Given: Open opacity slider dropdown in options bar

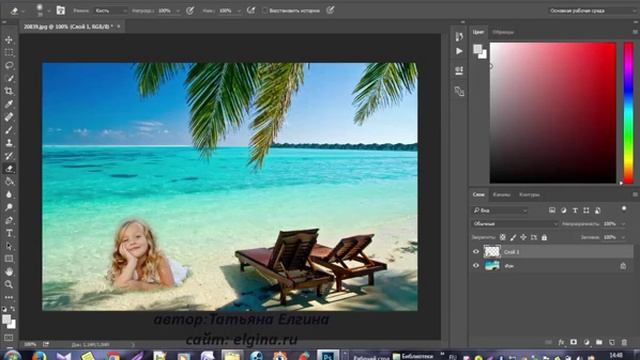Looking at the screenshot, I should 178,11.
